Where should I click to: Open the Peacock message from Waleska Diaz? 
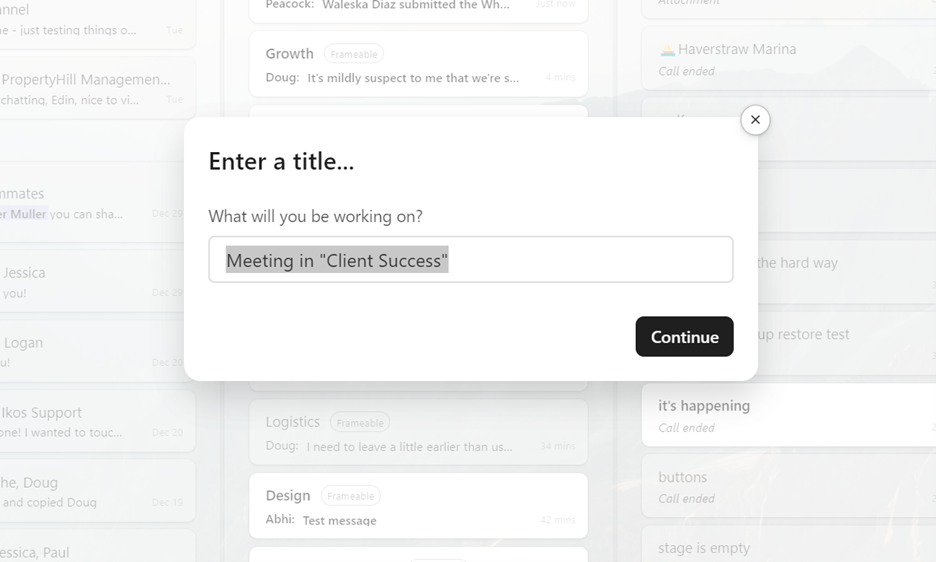(418, 8)
